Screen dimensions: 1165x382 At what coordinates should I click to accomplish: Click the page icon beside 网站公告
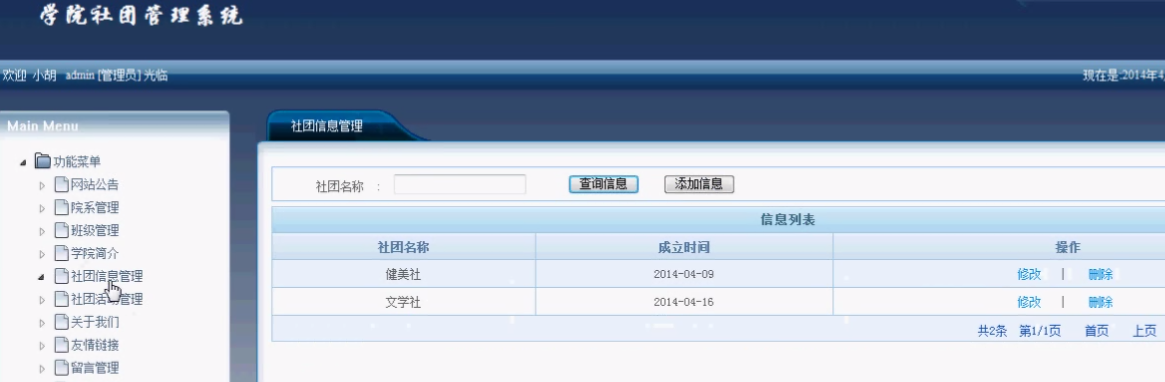pos(62,185)
